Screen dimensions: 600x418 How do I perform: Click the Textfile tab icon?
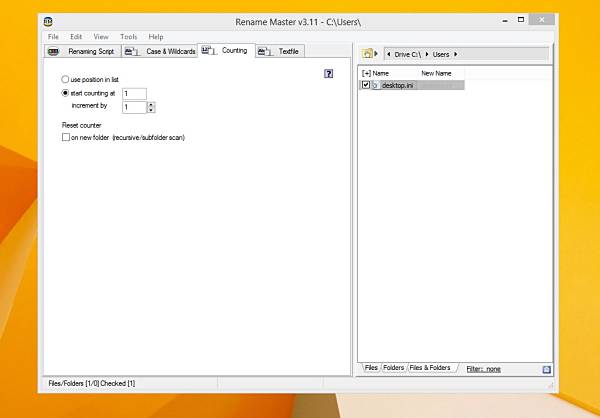pyautogui.click(x=264, y=51)
